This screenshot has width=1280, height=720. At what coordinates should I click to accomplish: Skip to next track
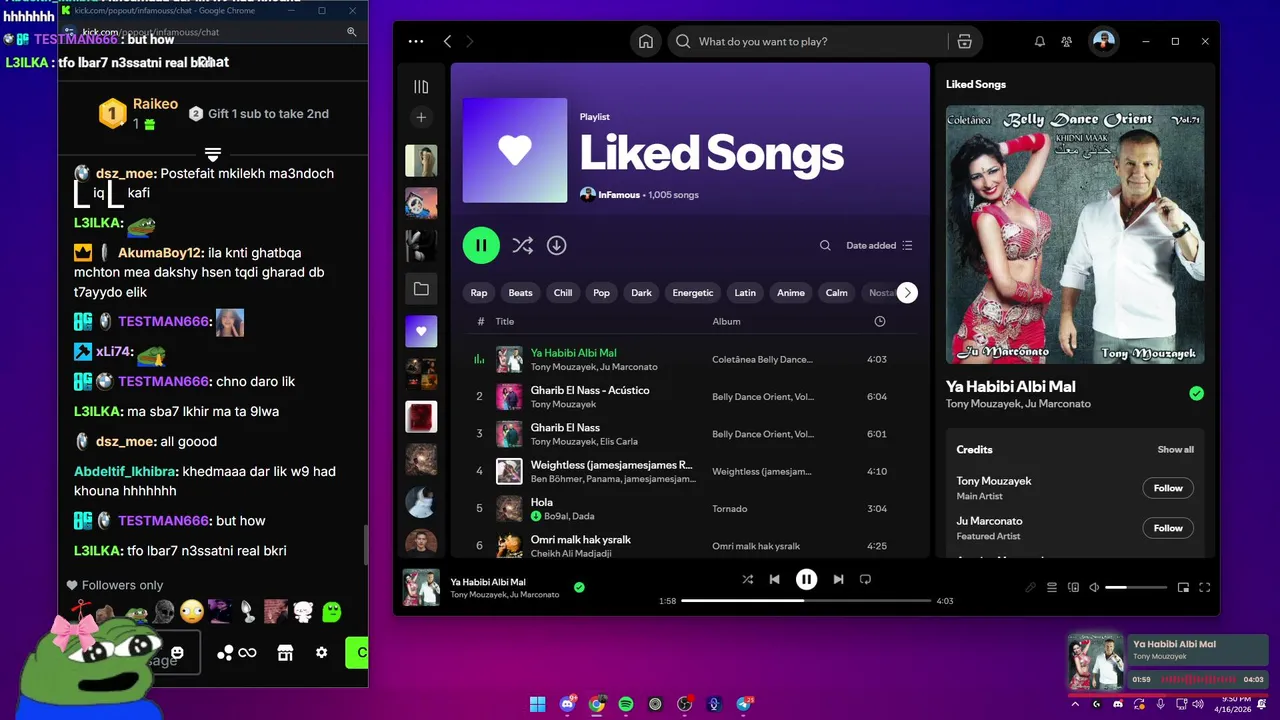point(838,579)
